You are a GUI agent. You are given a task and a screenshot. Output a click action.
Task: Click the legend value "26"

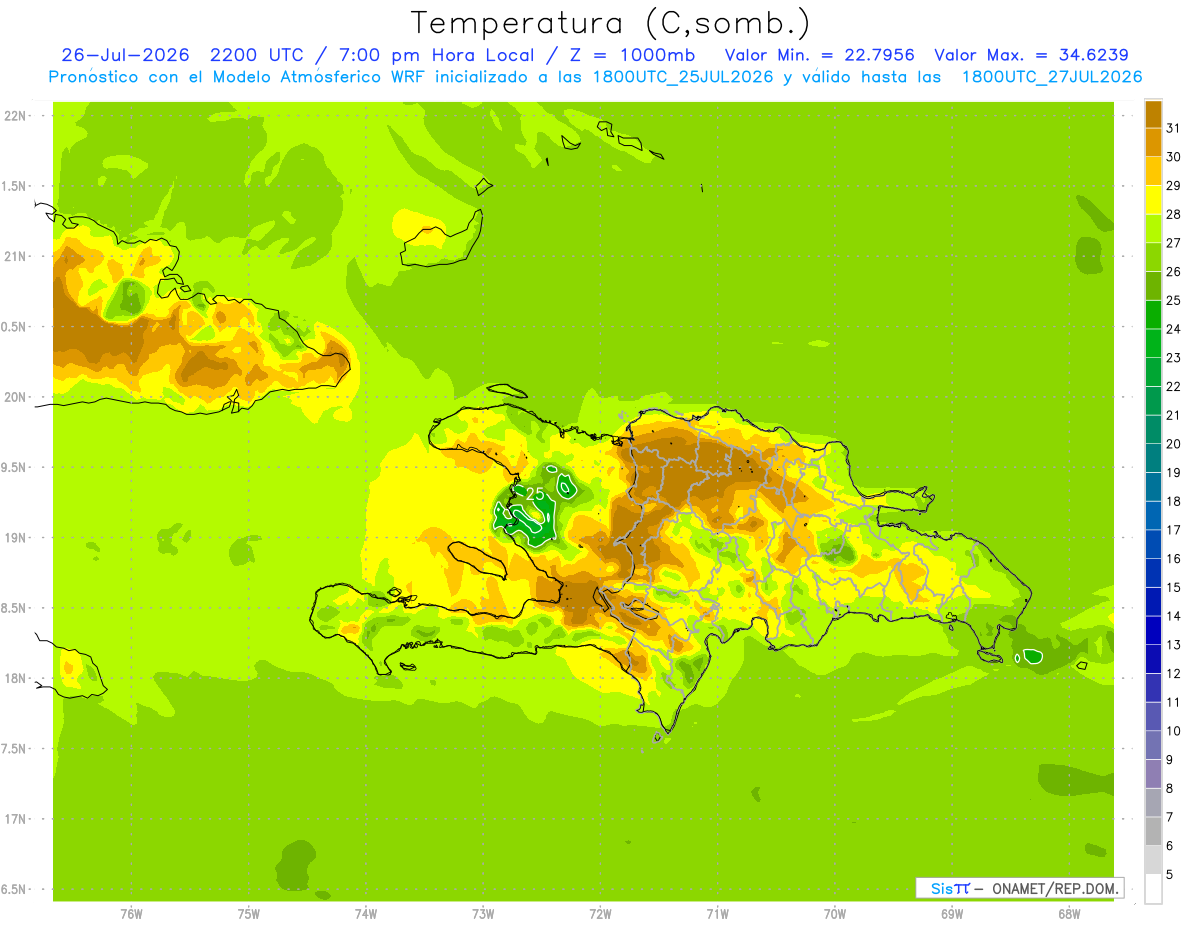point(1173,271)
